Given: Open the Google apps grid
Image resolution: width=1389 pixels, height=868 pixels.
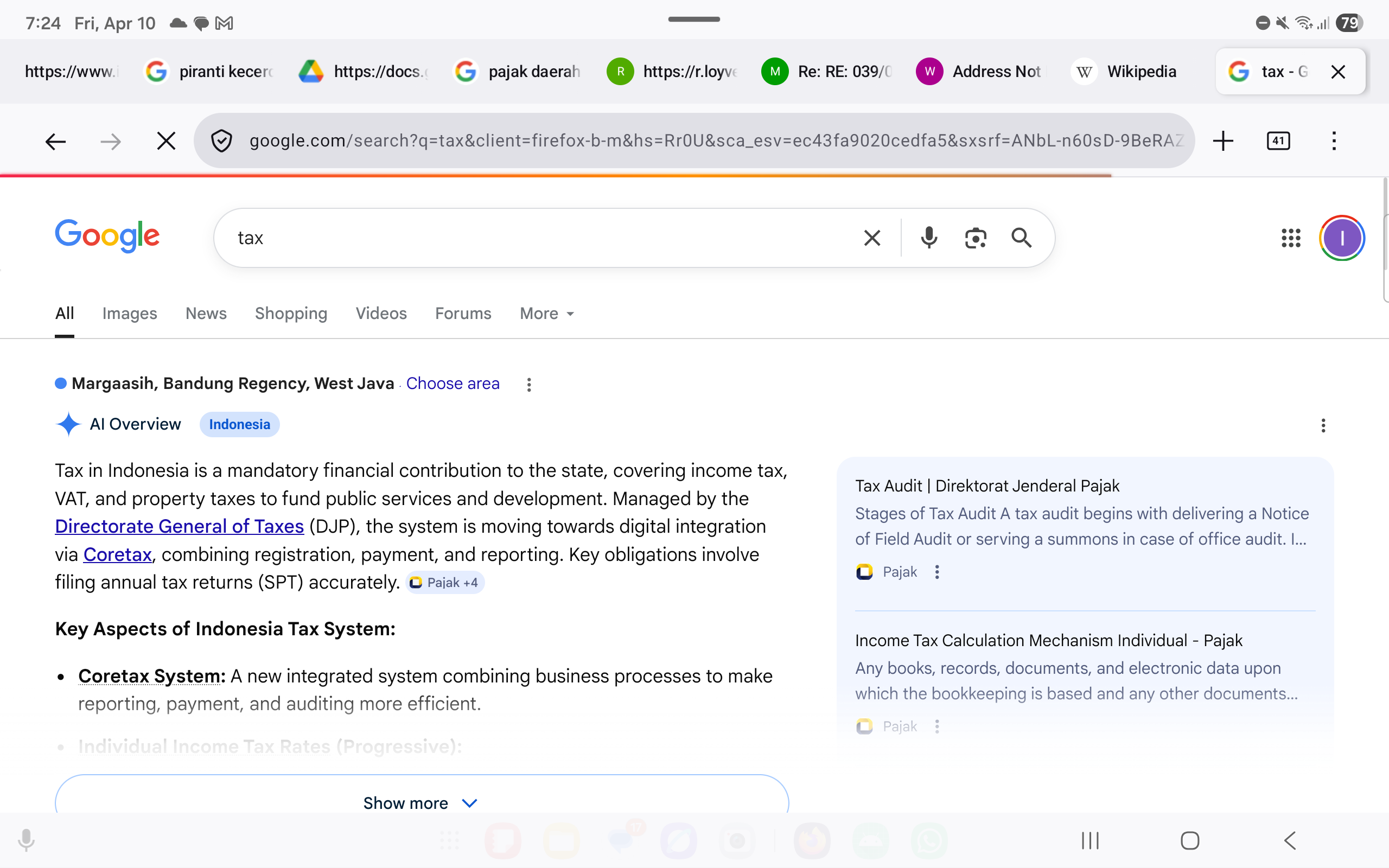Looking at the screenshot, I should [1291, 237].
